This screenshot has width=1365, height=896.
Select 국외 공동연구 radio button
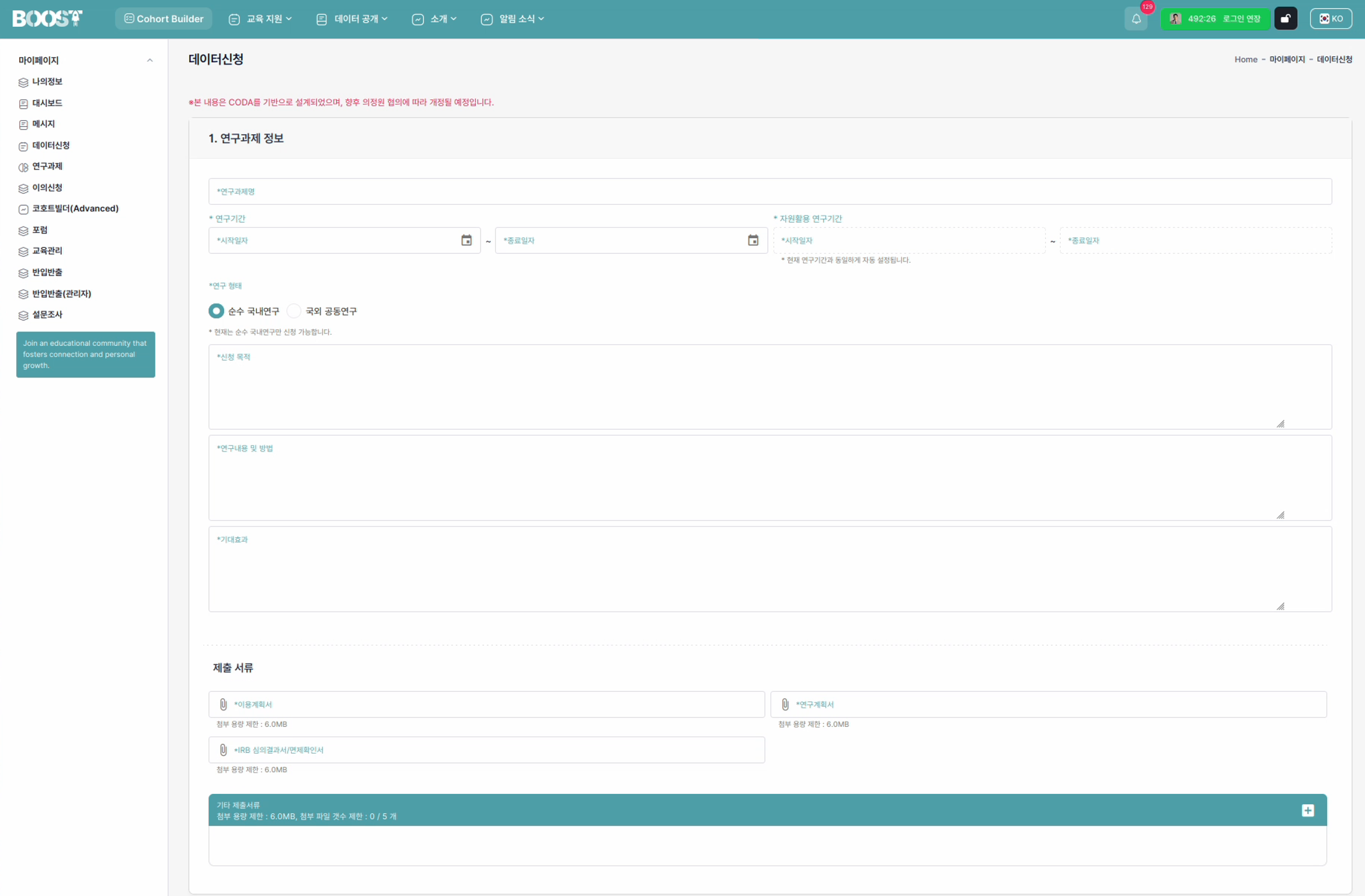[x=294, y=311]
